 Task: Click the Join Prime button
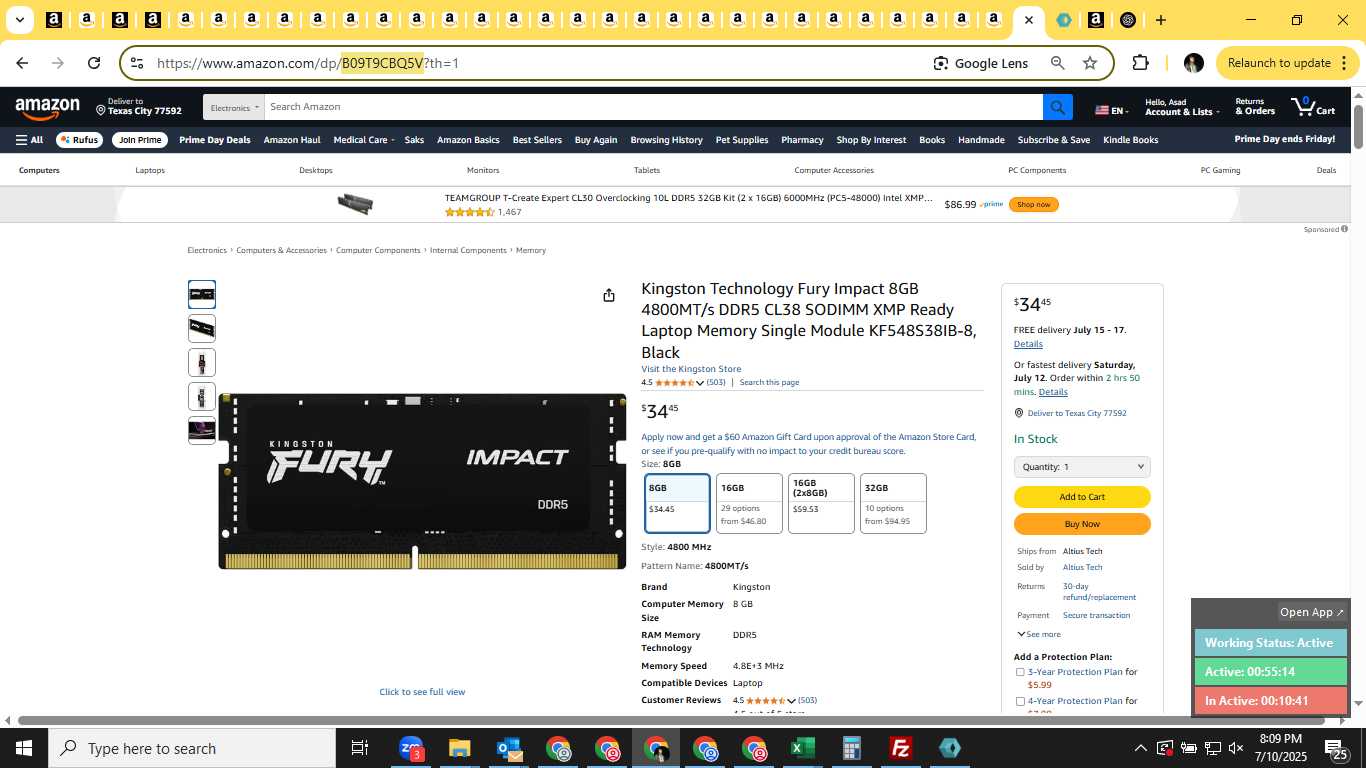(x=139, y=140)
